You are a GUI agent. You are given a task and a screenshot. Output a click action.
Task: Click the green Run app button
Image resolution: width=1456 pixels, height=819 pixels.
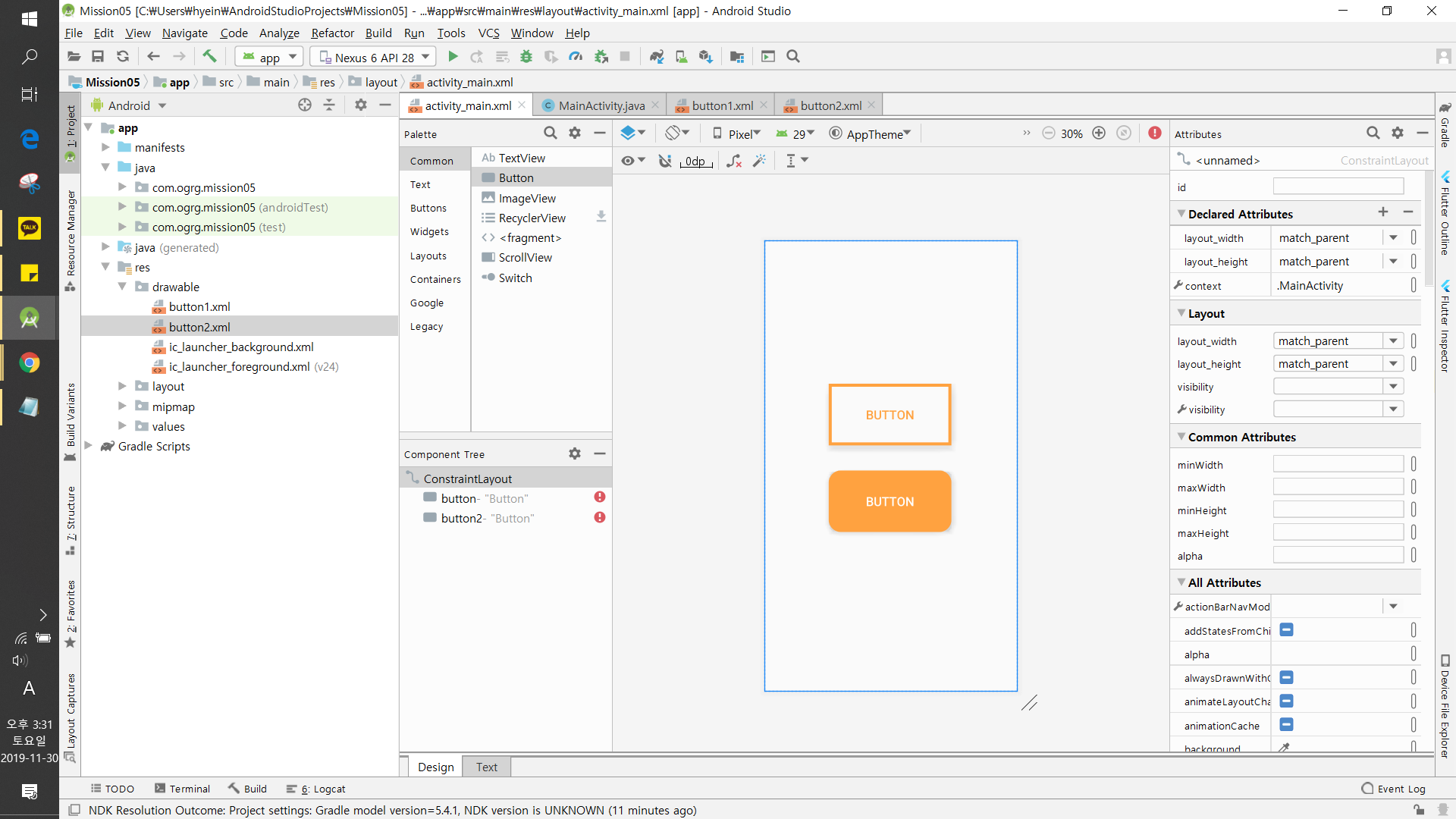pyautogui.click(x=453, y=57)
